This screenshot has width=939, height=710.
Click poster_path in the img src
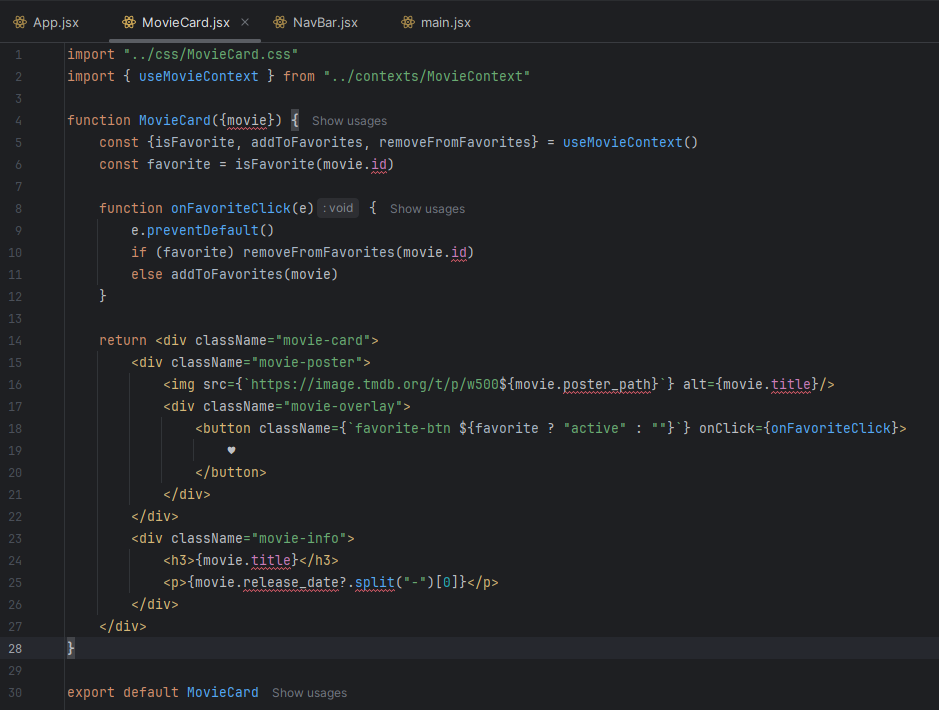[607, 384]
